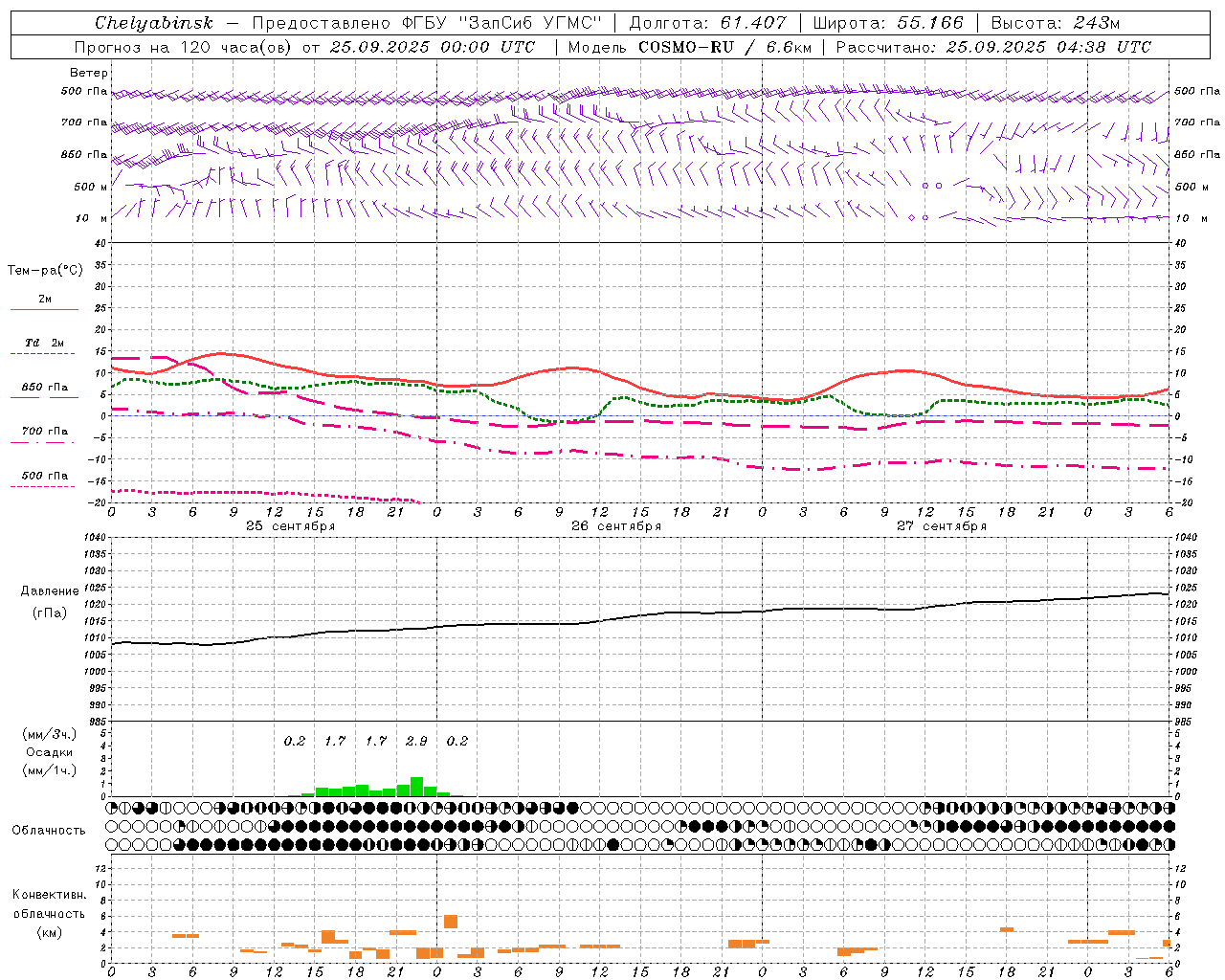
Task: Click the '700 гПа' temperature legend entry
Action: 45,432
